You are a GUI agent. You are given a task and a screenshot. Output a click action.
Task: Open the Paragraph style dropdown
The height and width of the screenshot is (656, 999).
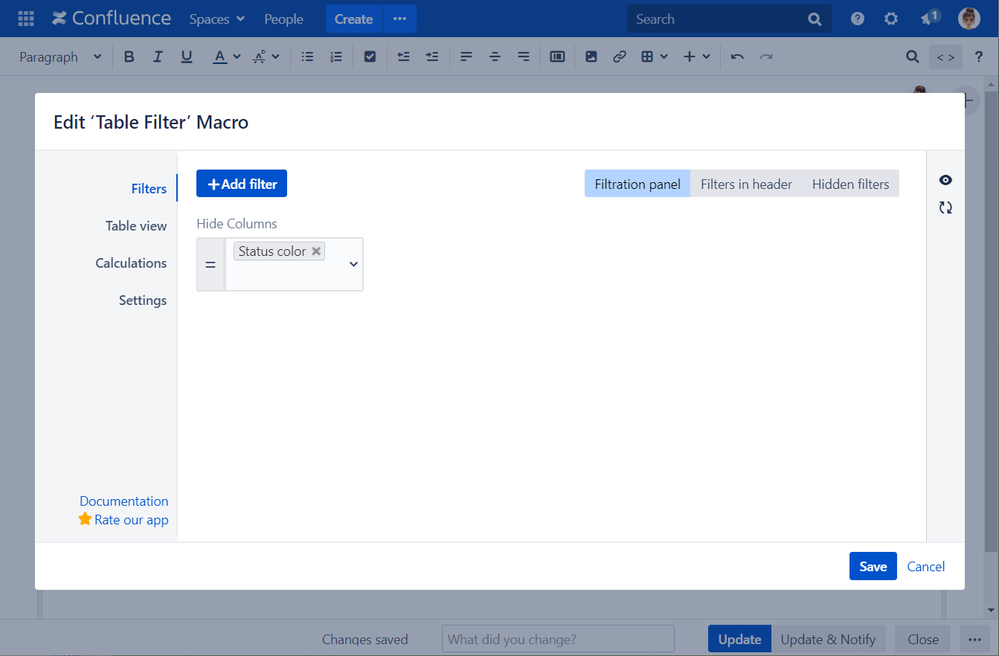click(x=60, y=57)
